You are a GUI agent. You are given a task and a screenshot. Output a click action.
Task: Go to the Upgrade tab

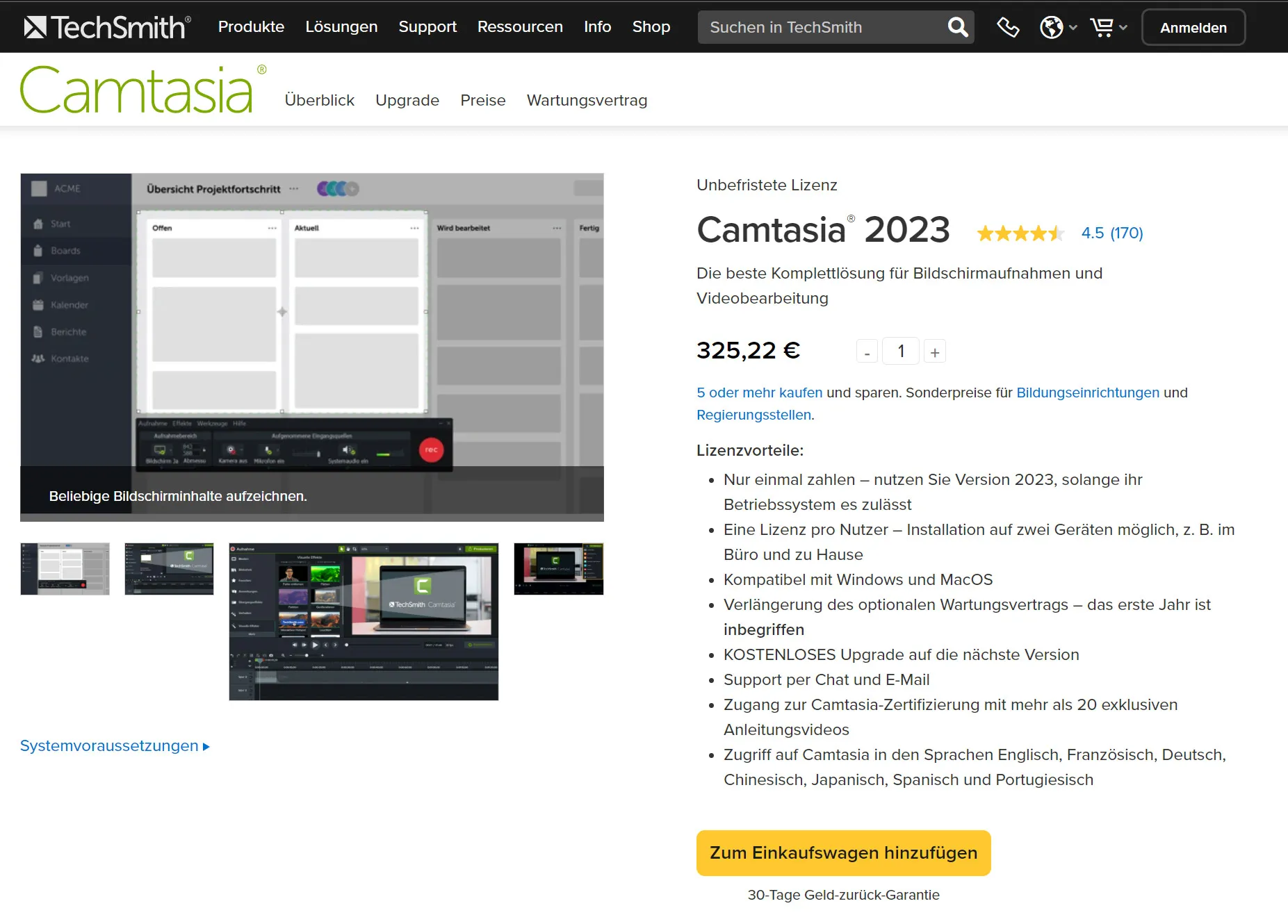click(x=407, y=100)
